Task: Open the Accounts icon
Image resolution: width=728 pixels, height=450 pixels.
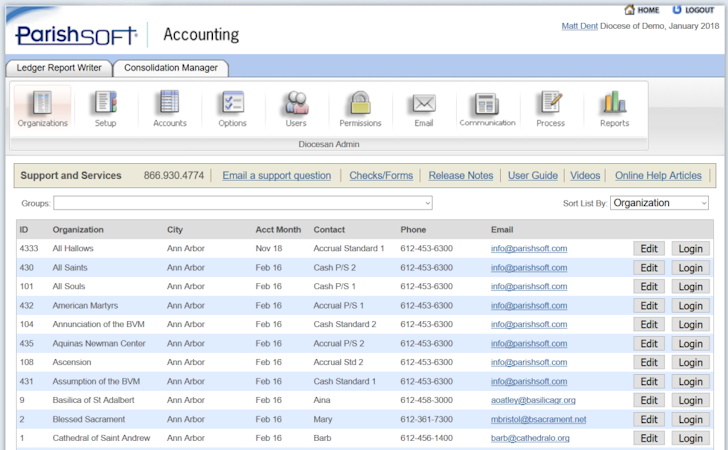Action: [169, 109]
